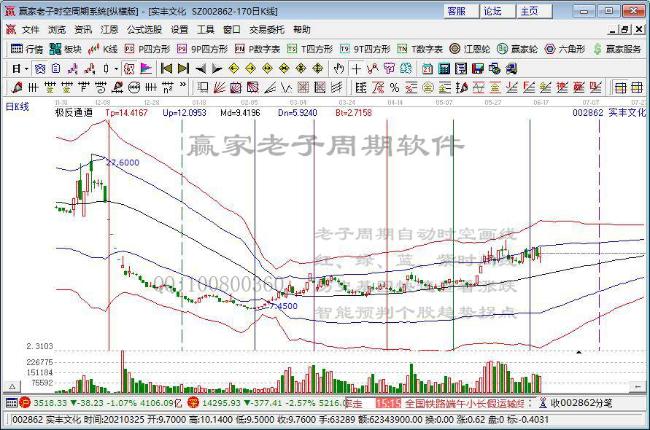
Task: Jump to the first bar using the skip-to-start arrow
Action: (166, 68)
